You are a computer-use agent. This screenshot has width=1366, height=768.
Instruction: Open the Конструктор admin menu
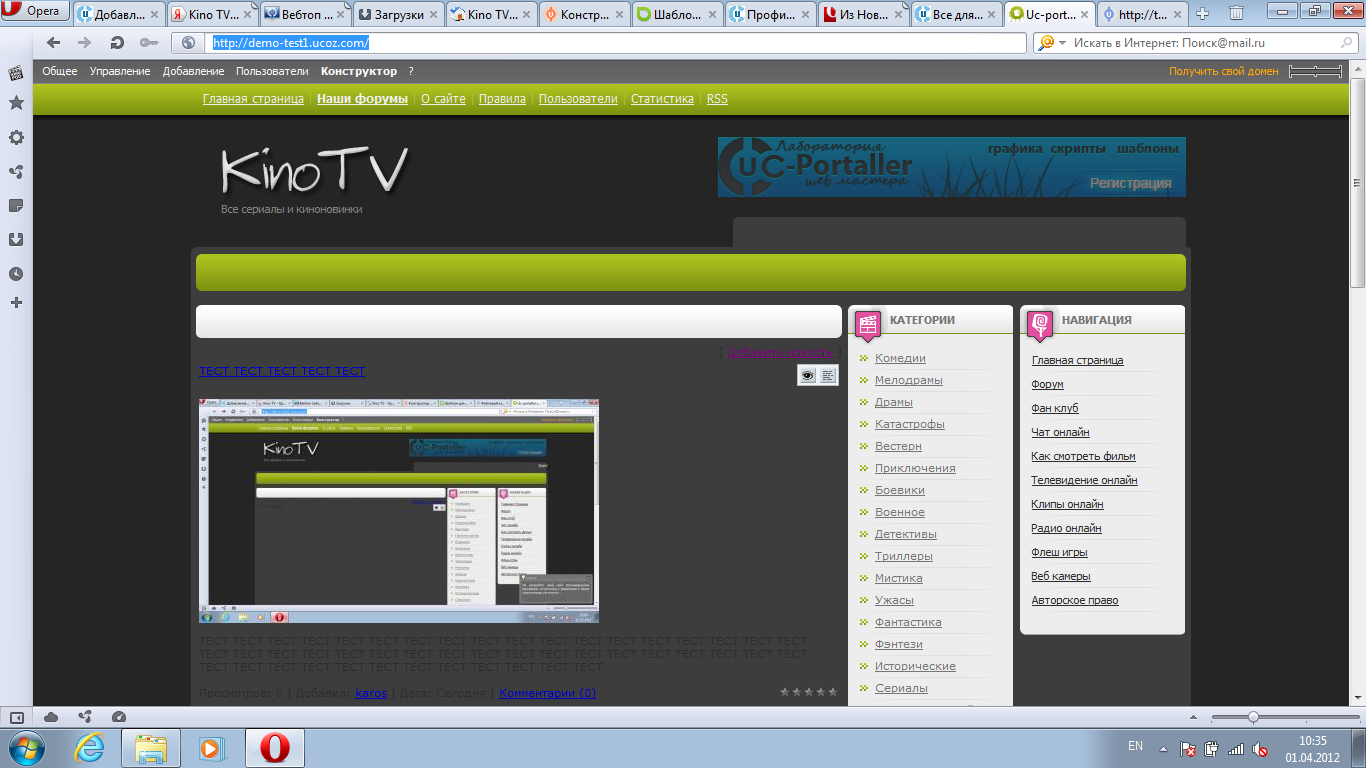(359, 71)
